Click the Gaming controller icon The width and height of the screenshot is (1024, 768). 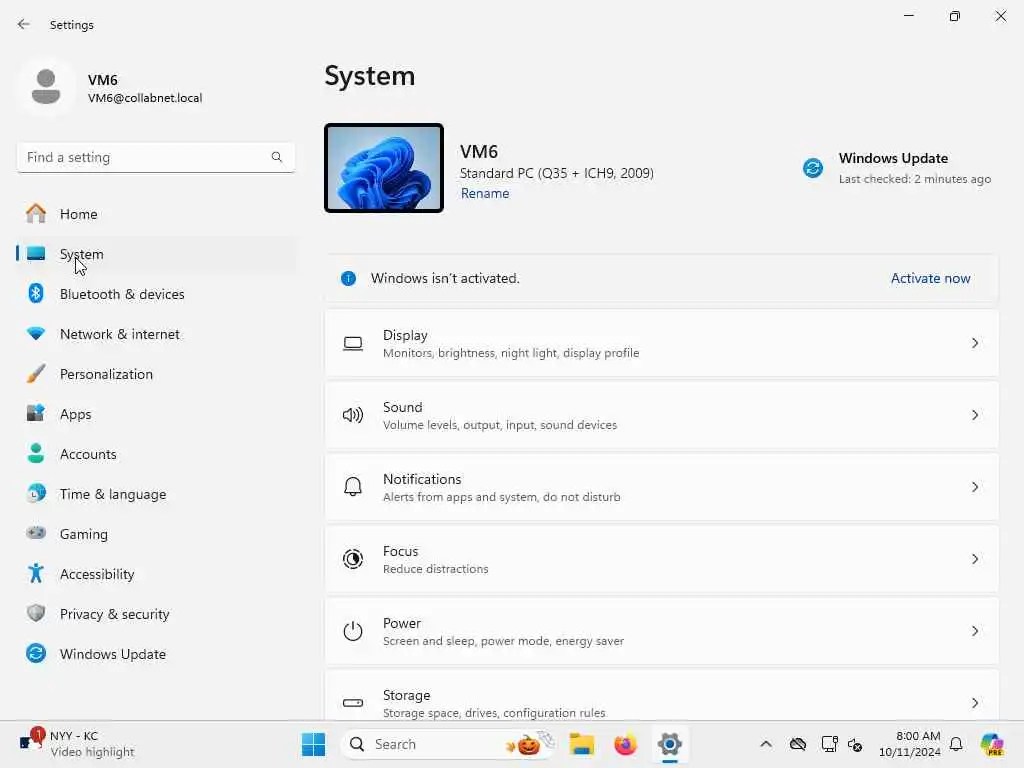click(36, 533)
